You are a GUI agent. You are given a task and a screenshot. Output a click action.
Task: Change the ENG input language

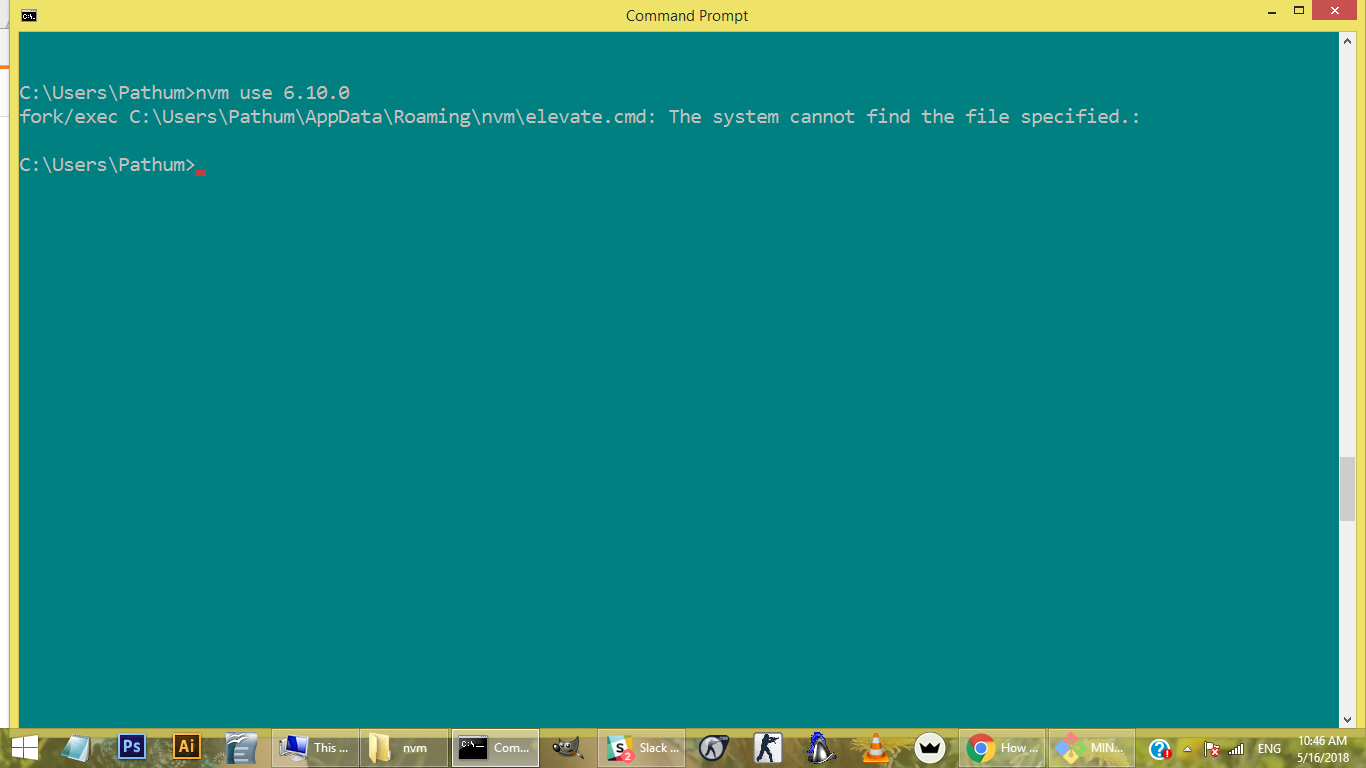[1269, 749]
